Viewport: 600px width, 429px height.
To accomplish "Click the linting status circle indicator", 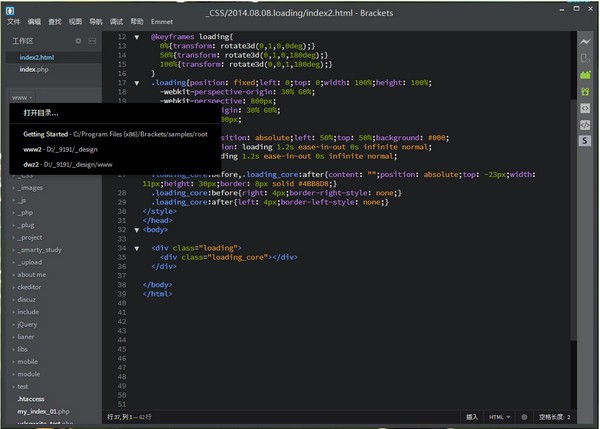I will pyautogui.click(x=523, y=415).
